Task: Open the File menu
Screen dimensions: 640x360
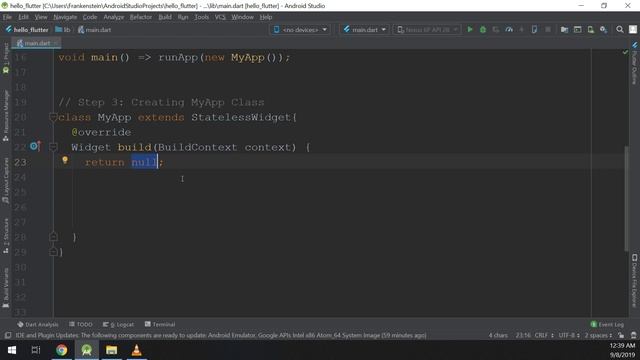Action: coord(7,17)
